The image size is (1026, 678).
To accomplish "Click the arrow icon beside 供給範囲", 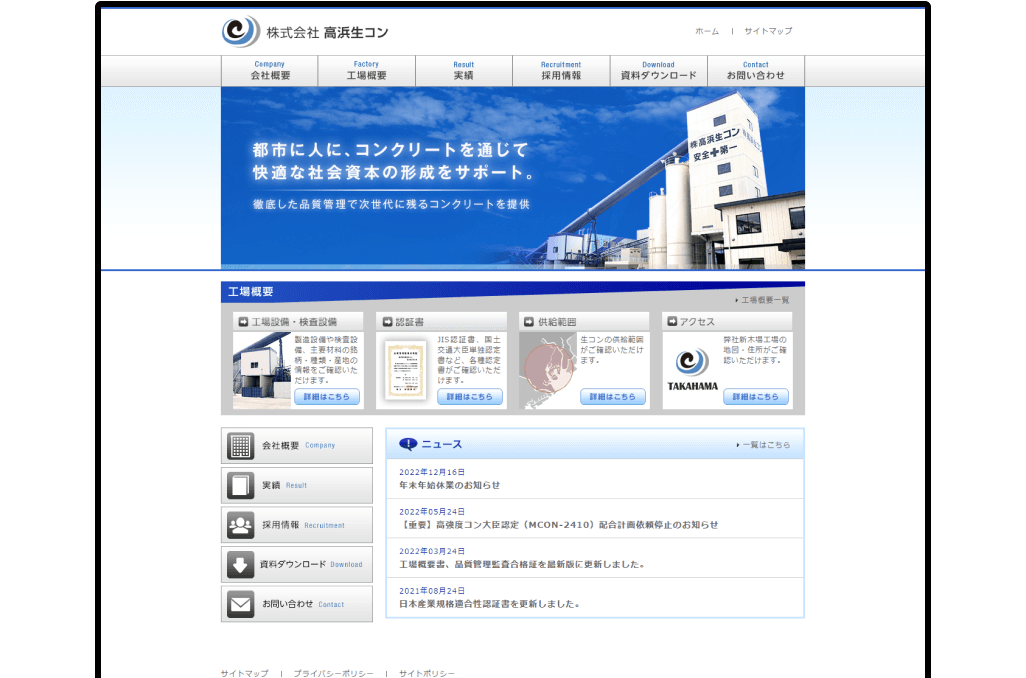I will pyautogui.click(x=529, y=322).
